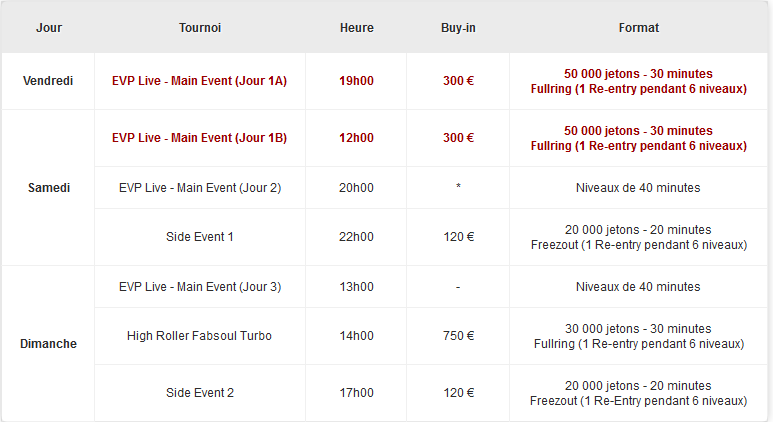Click High Roller Fabsoul Turbo entry
This screenshot has width=773, height=422.
(x=200, y=336)
